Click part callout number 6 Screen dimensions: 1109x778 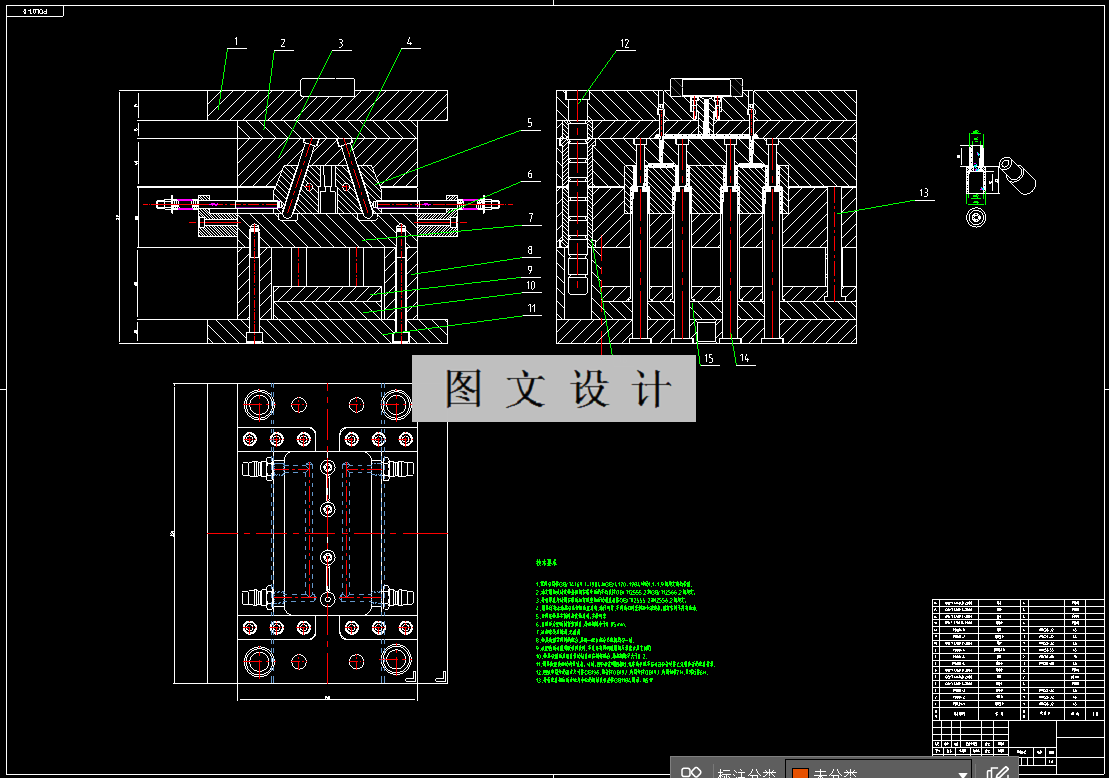[x=530, y=175]
